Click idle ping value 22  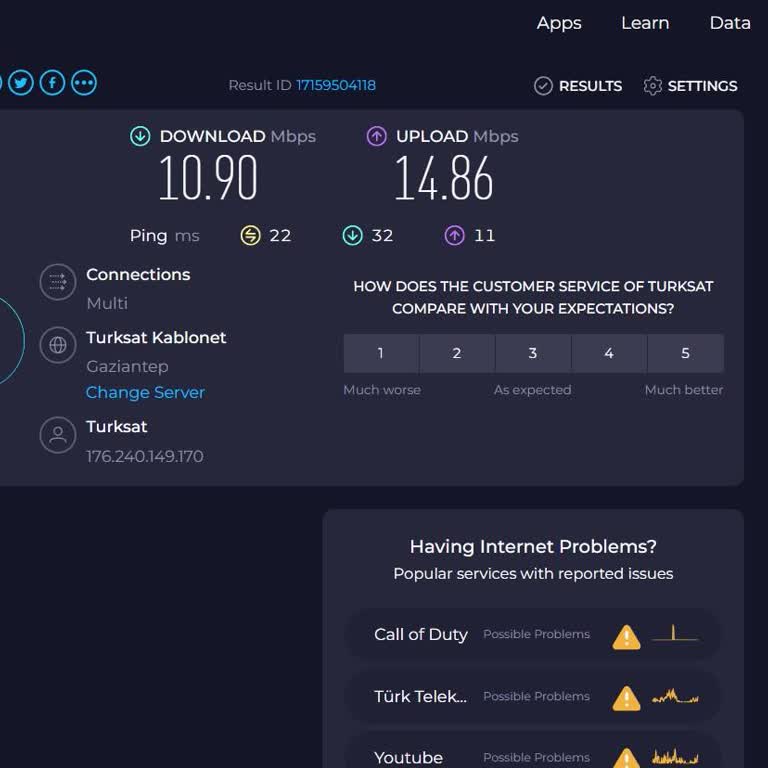280,236
